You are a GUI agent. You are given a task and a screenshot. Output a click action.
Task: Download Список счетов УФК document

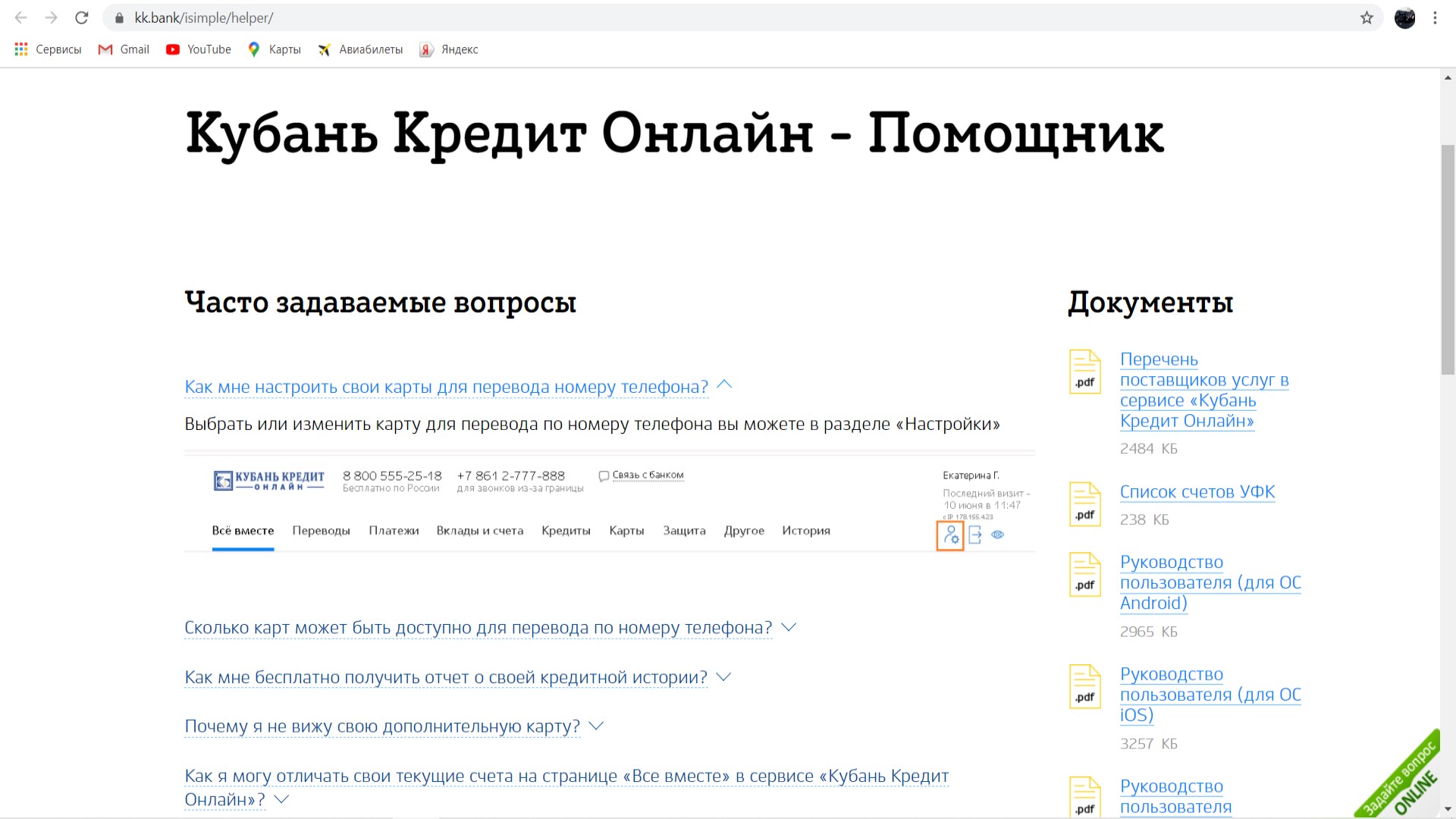[1197, 491]
